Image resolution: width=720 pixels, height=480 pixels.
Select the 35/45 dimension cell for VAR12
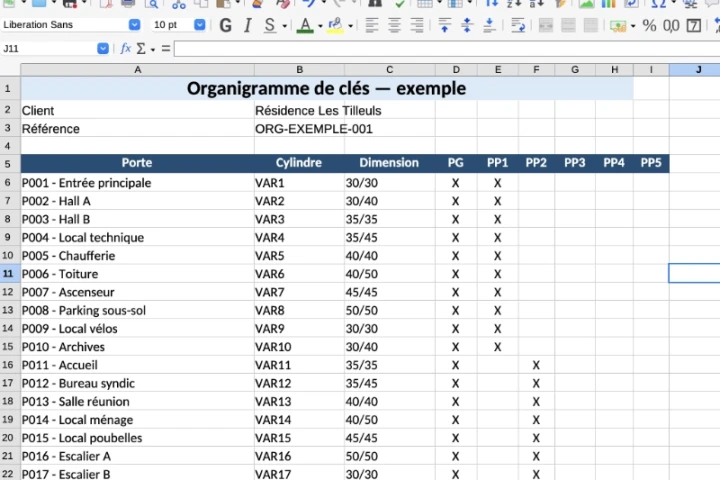[389, 384]
